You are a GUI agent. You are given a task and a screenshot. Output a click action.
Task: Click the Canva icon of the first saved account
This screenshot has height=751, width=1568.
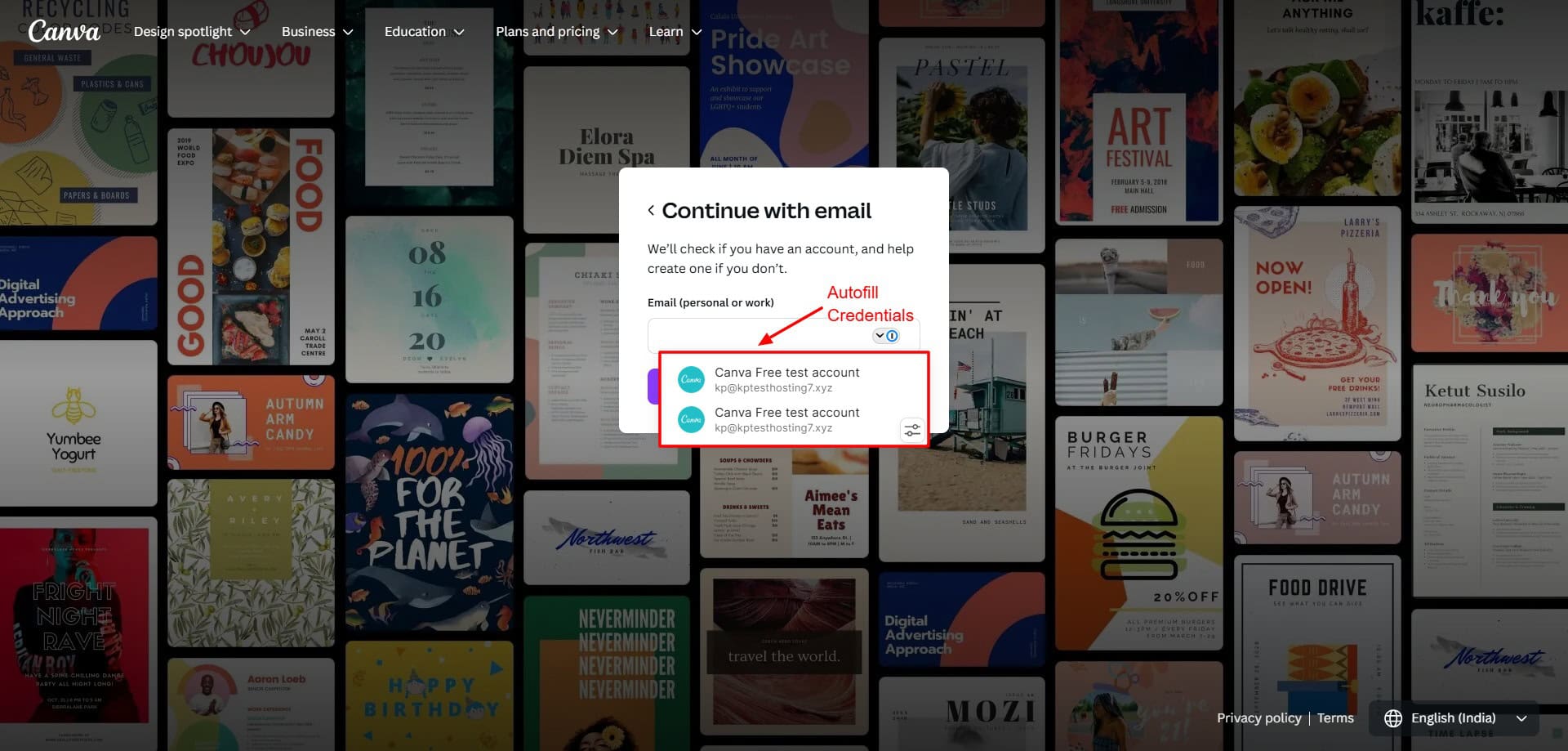click(x=691, y=379)
